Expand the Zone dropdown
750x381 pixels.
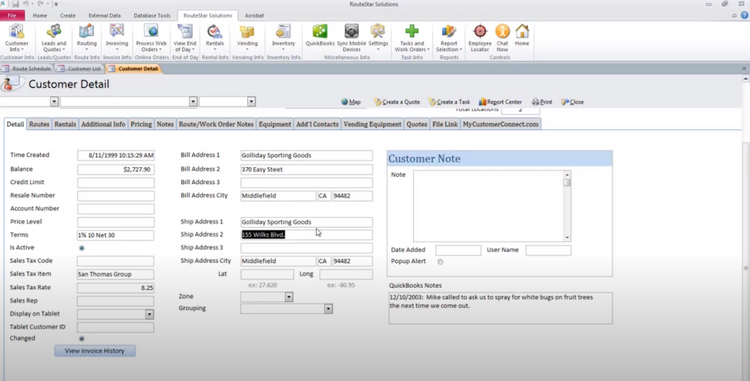pos(288,297)
